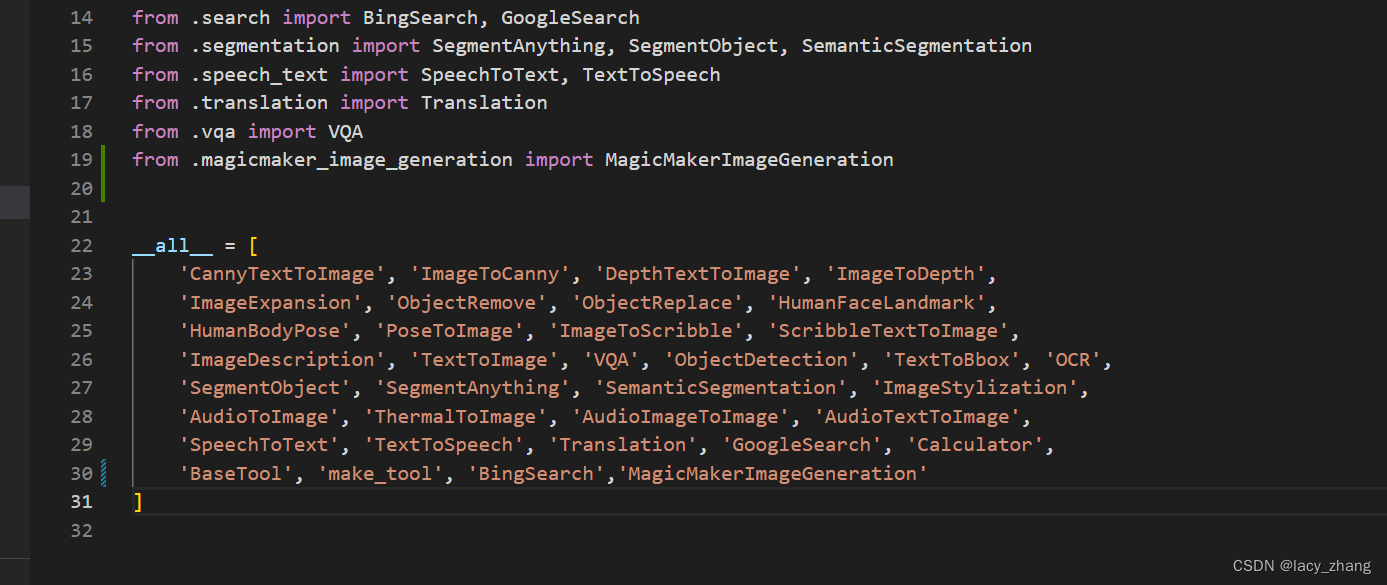Click line number 30 in the gutter
1387x585 pixels.
(x=82, y=474)
